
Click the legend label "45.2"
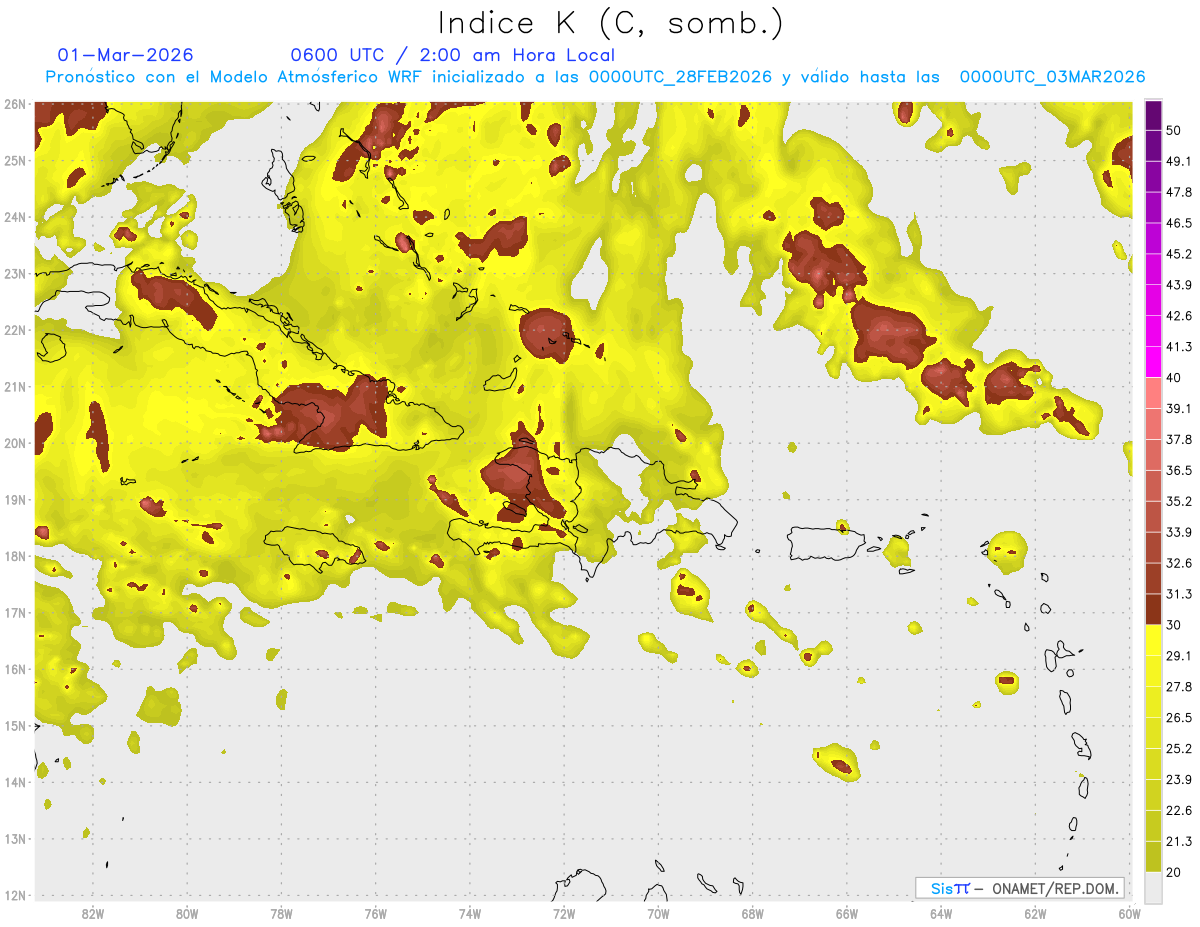click(x=1179, y=254)
